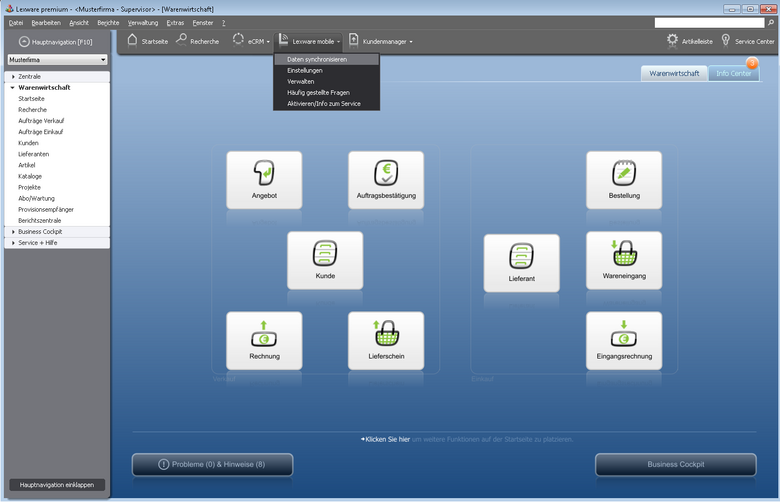
Task: Select Artikel in navigation tree
Action: (27, 165)
